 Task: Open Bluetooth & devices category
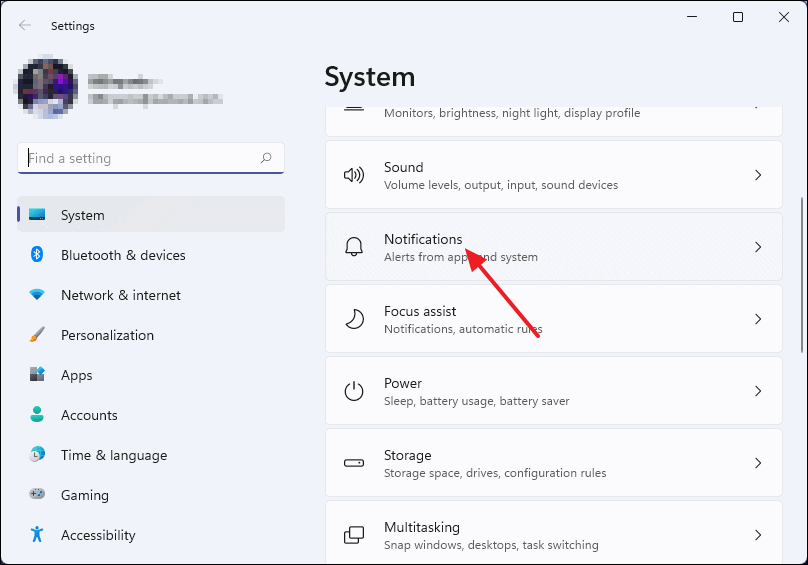pos(151,255)
